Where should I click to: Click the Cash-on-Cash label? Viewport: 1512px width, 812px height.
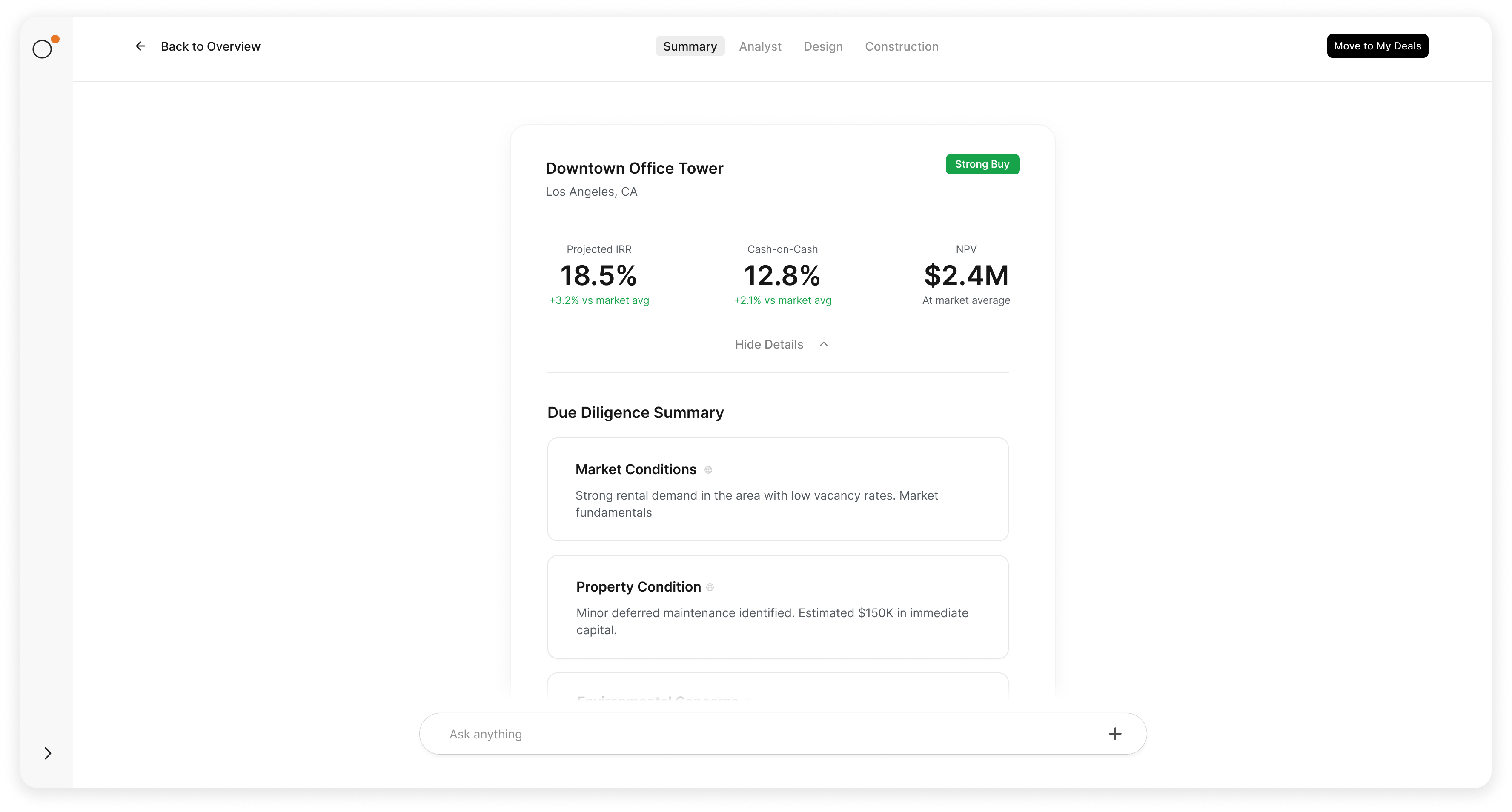coord(782,249)
